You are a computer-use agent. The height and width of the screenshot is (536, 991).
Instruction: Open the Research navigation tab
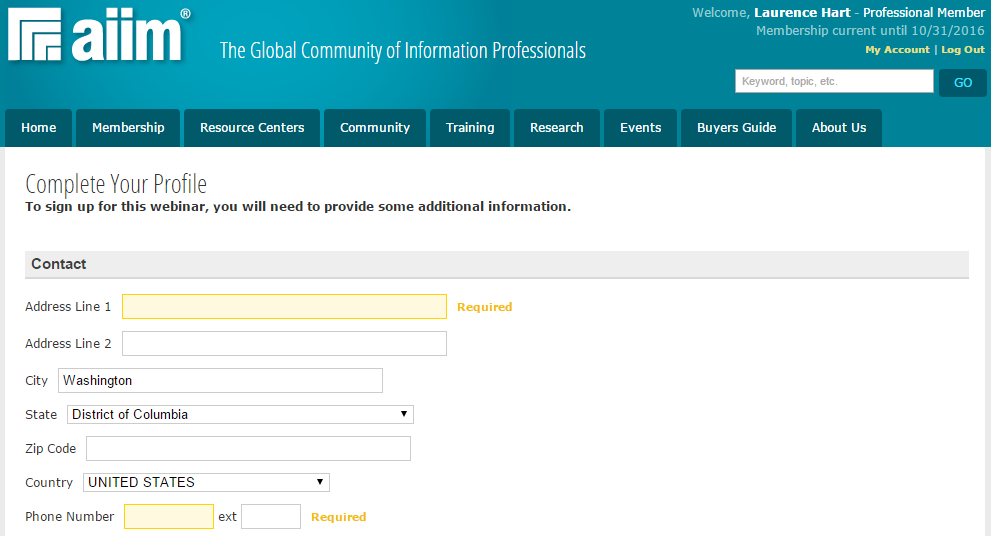click(557, 128)
